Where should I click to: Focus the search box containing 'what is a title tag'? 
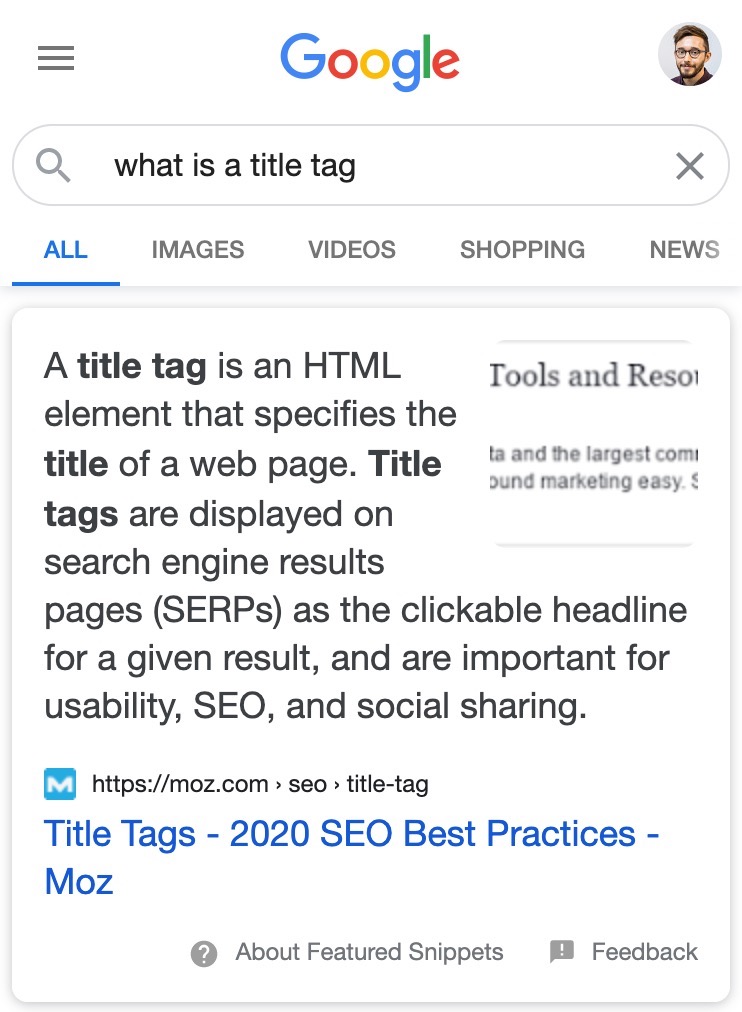point(371,165)
